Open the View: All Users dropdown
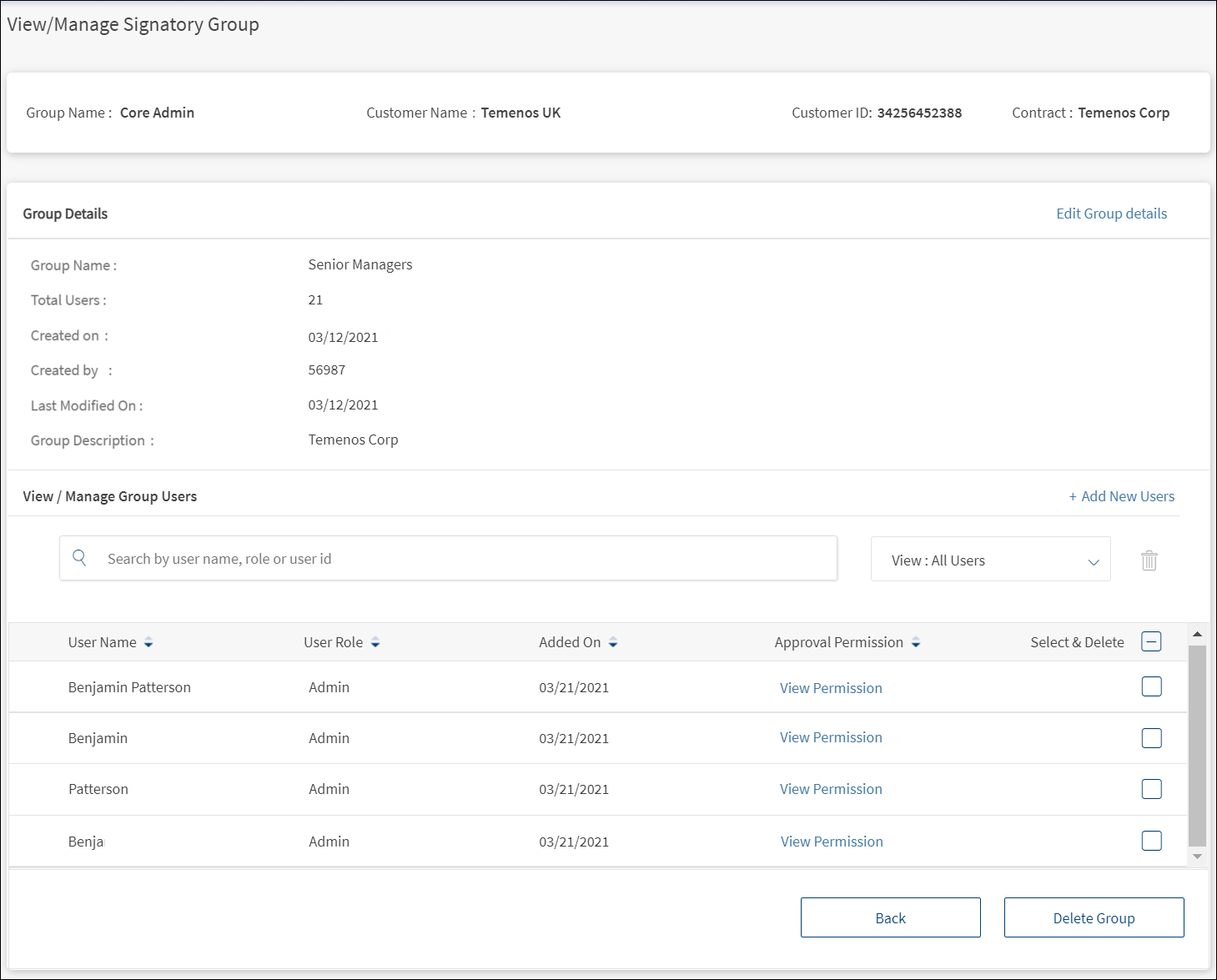Screen dimensions: 1217x980 (990, 560)
